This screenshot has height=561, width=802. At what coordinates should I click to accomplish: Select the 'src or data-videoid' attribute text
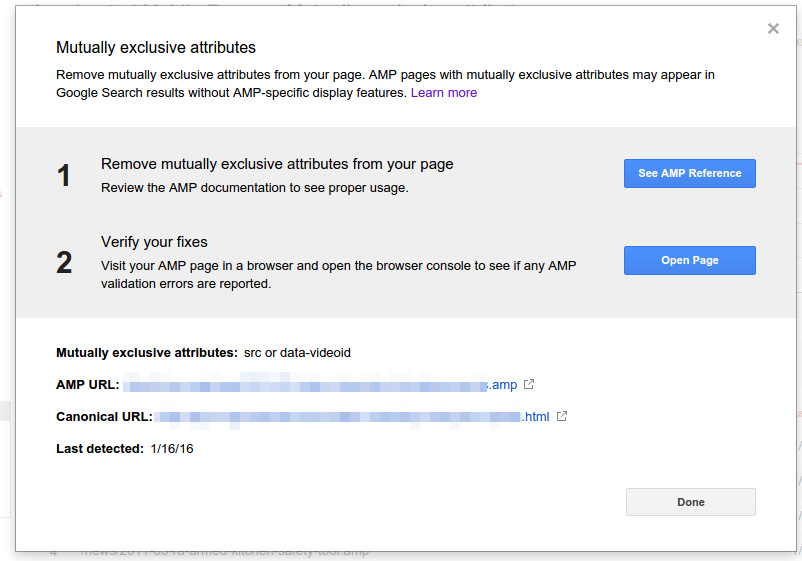[x=297, y=353]
